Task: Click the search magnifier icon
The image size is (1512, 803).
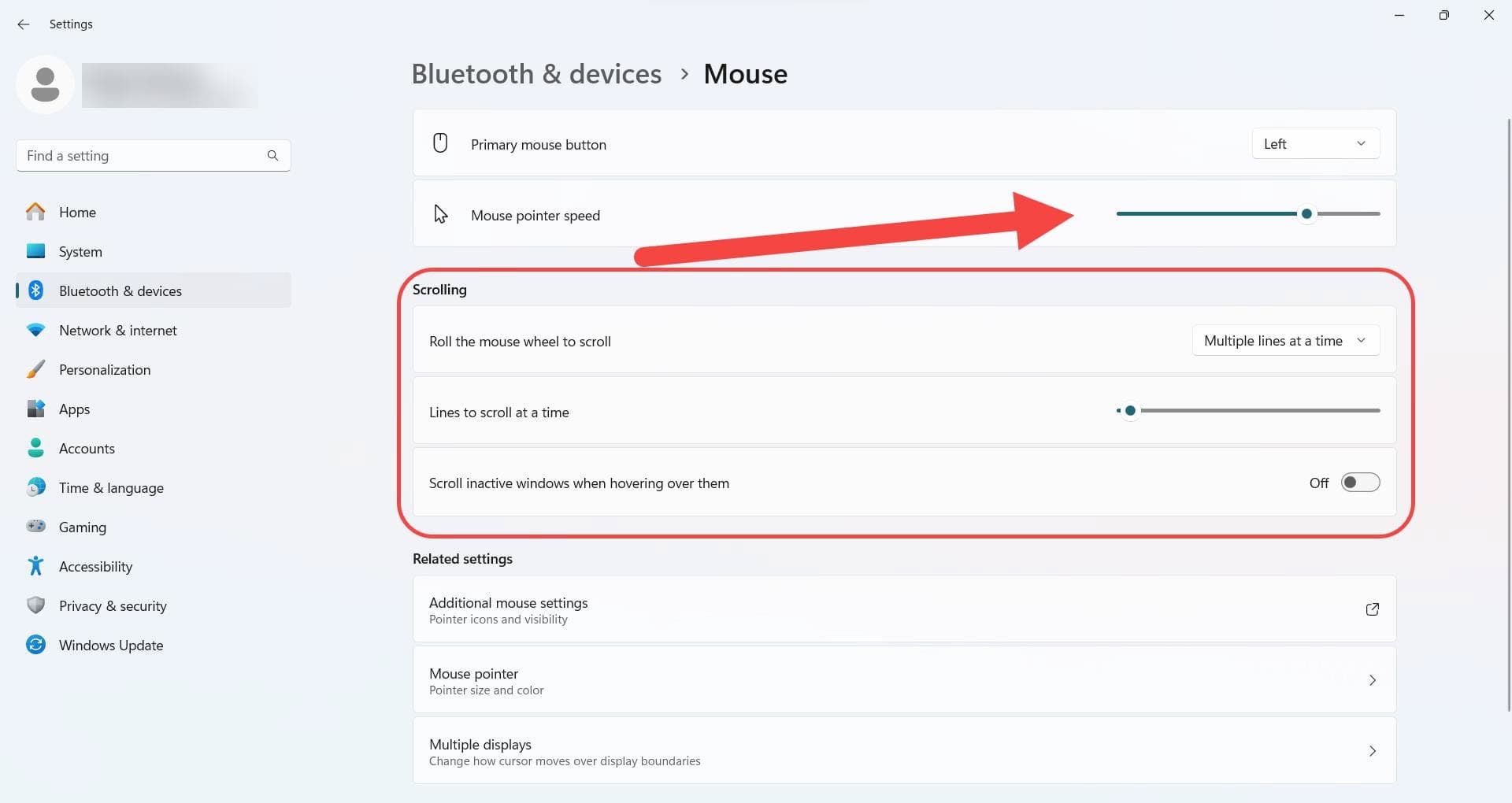Action: click(272, 156)
